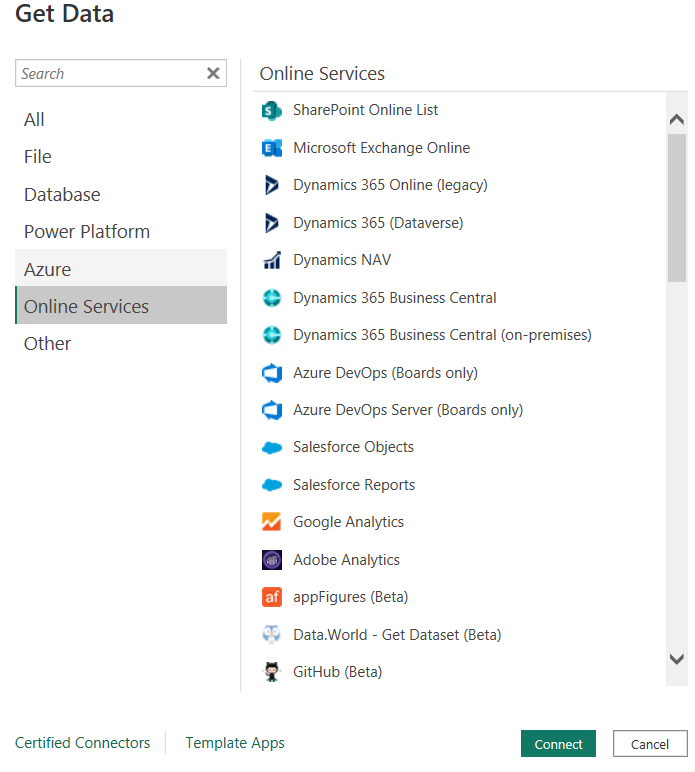
Task: Click the vertical scrollbar thumb
Action: pos(677,208)
